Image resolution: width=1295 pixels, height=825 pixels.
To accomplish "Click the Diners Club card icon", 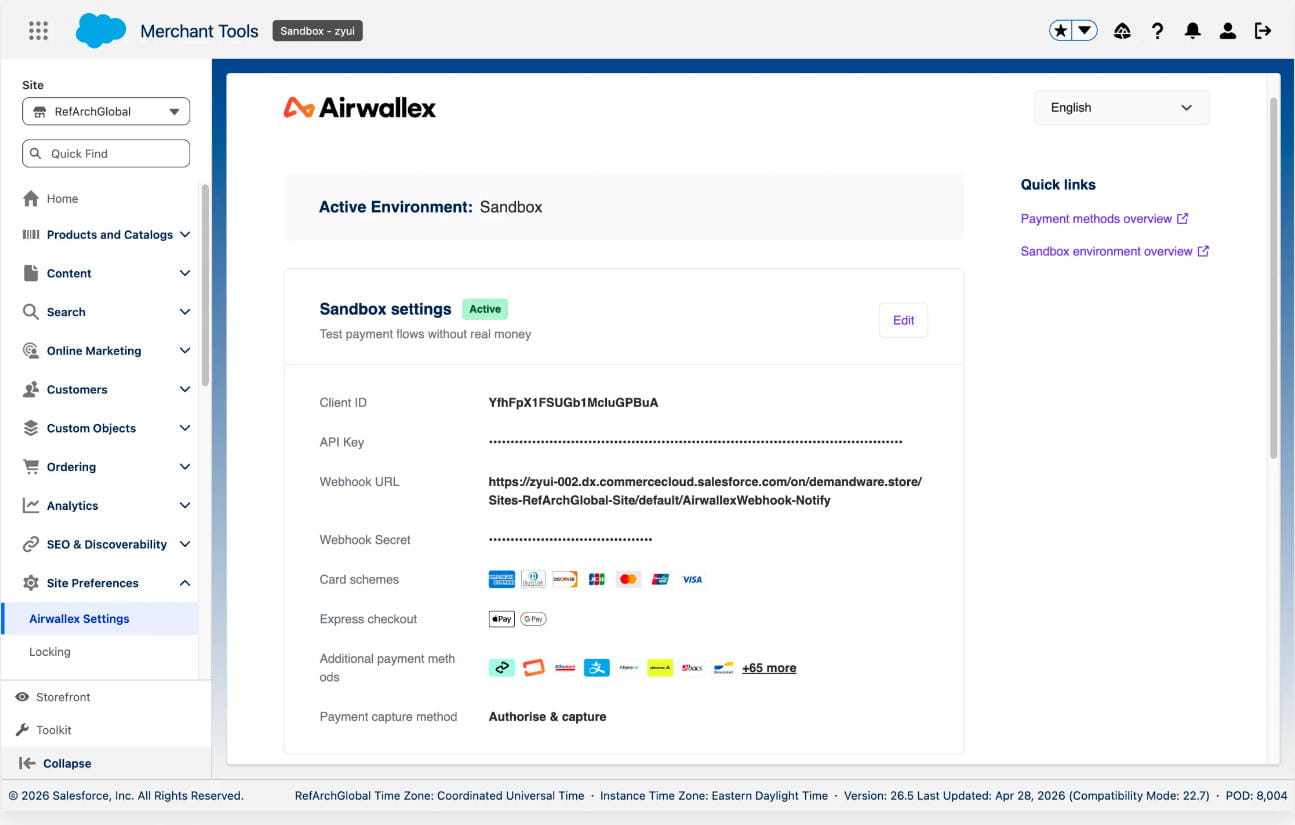I will tap(533, 579).
